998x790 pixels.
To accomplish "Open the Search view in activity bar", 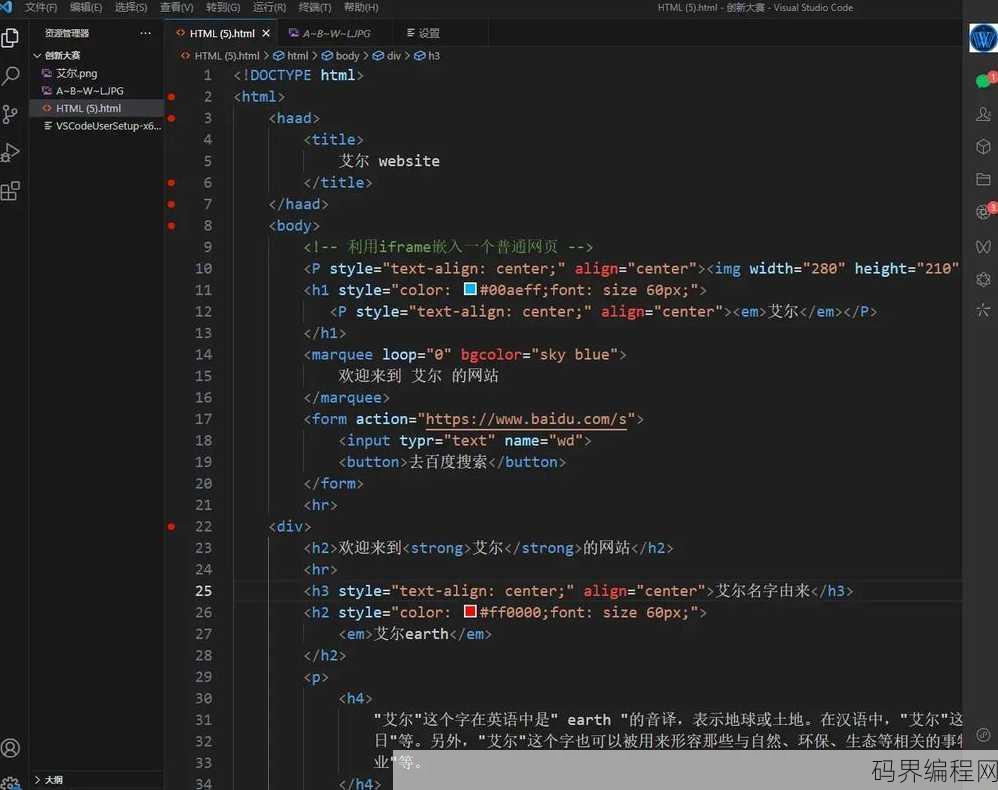I will pyautogui.click(x=10, y=76).
